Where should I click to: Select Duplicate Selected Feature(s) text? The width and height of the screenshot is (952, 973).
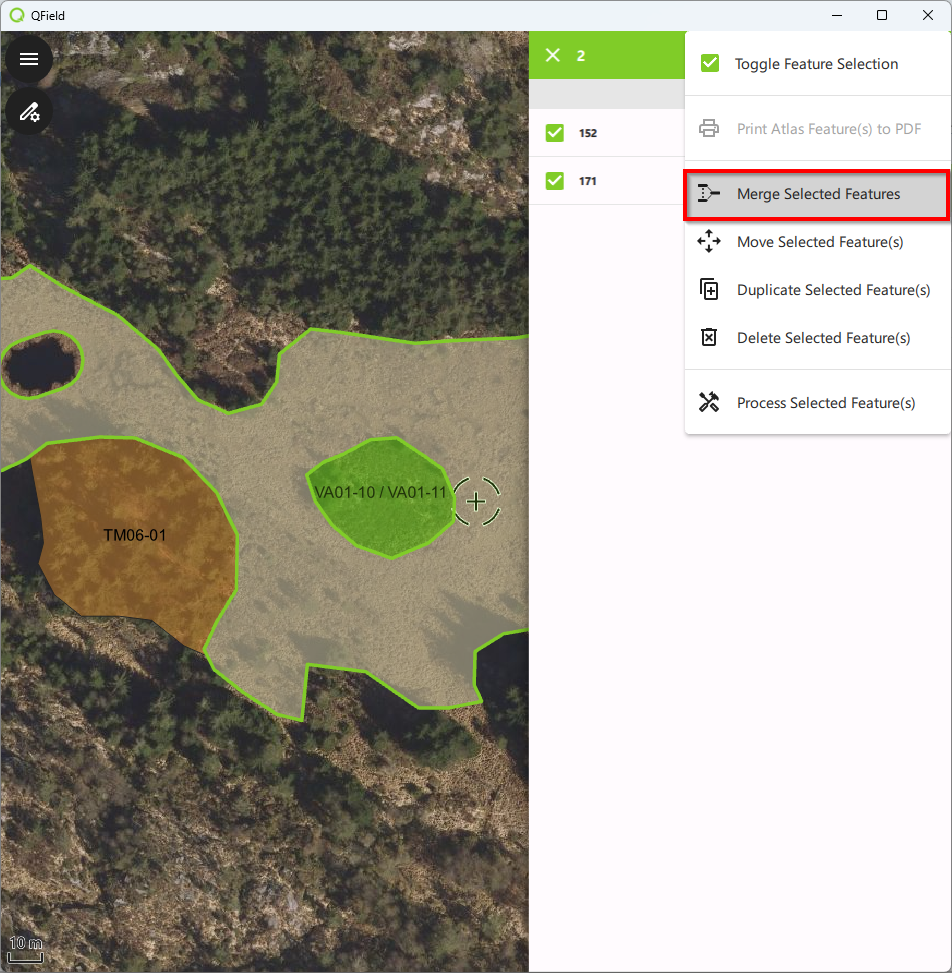833,290
